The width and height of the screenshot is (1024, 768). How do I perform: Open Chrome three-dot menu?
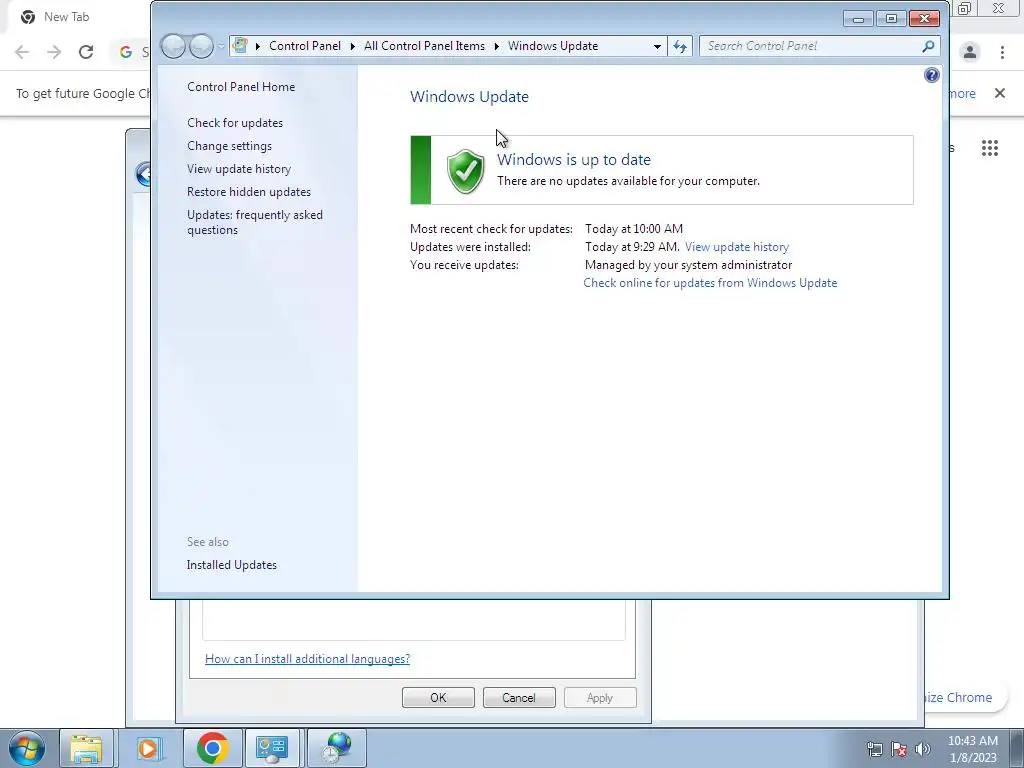[1002, 52]
